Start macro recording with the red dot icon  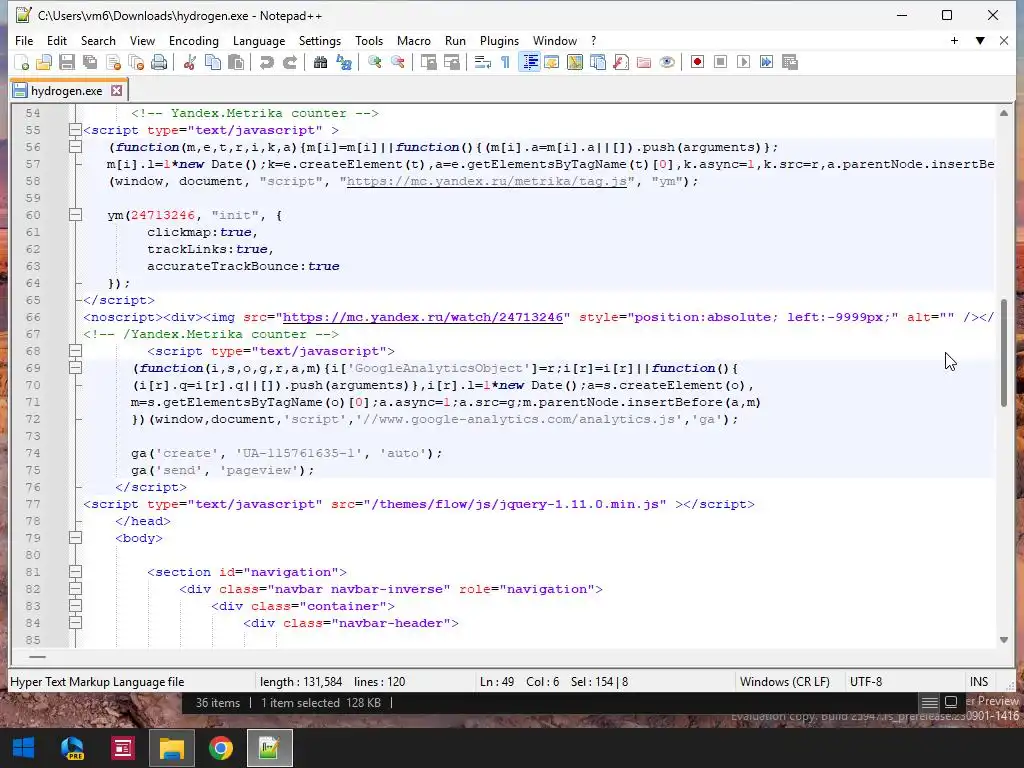(x=697, y=62)
